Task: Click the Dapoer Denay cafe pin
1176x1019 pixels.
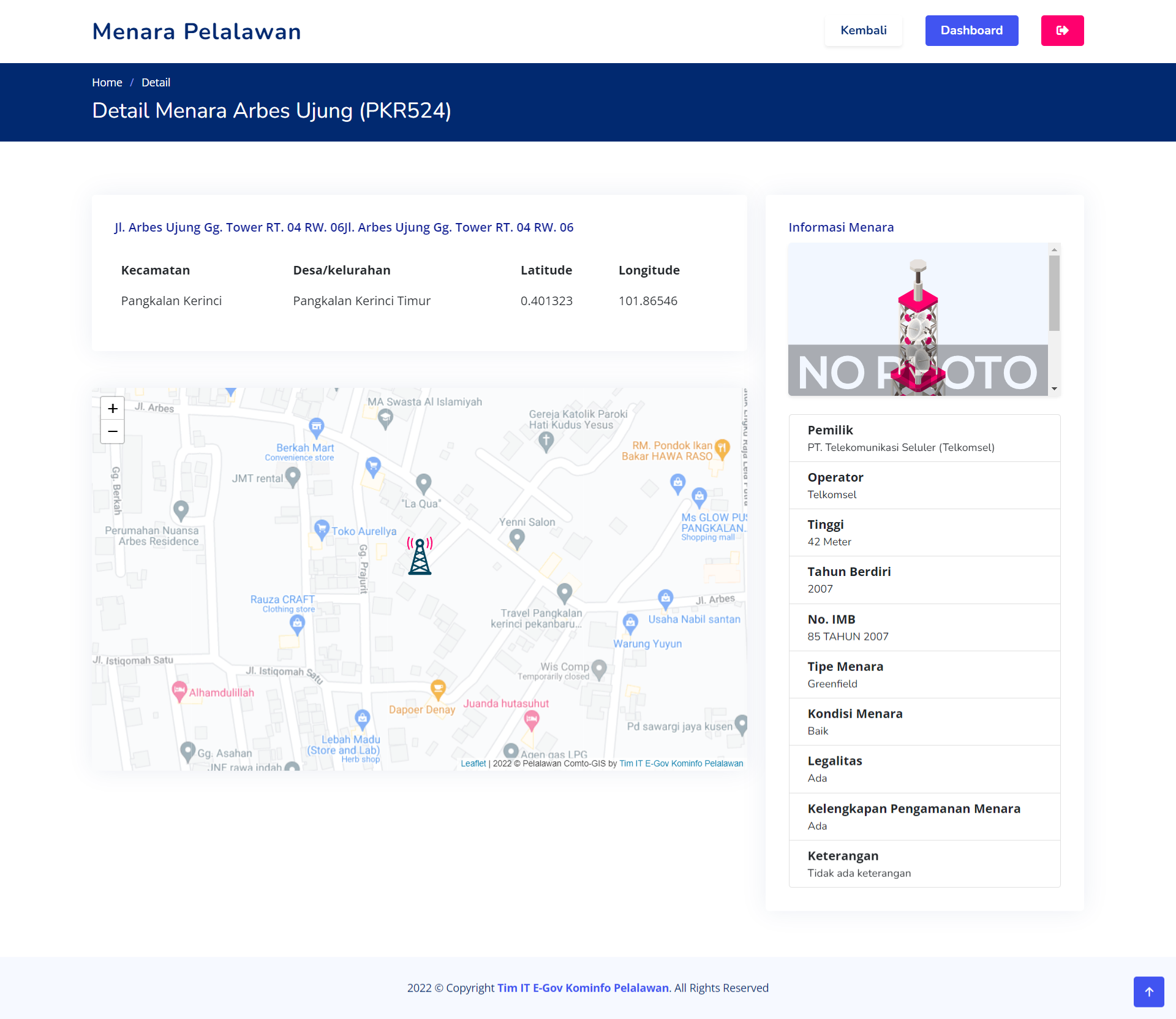Action: pyautogui.click(x=438, y=690)
